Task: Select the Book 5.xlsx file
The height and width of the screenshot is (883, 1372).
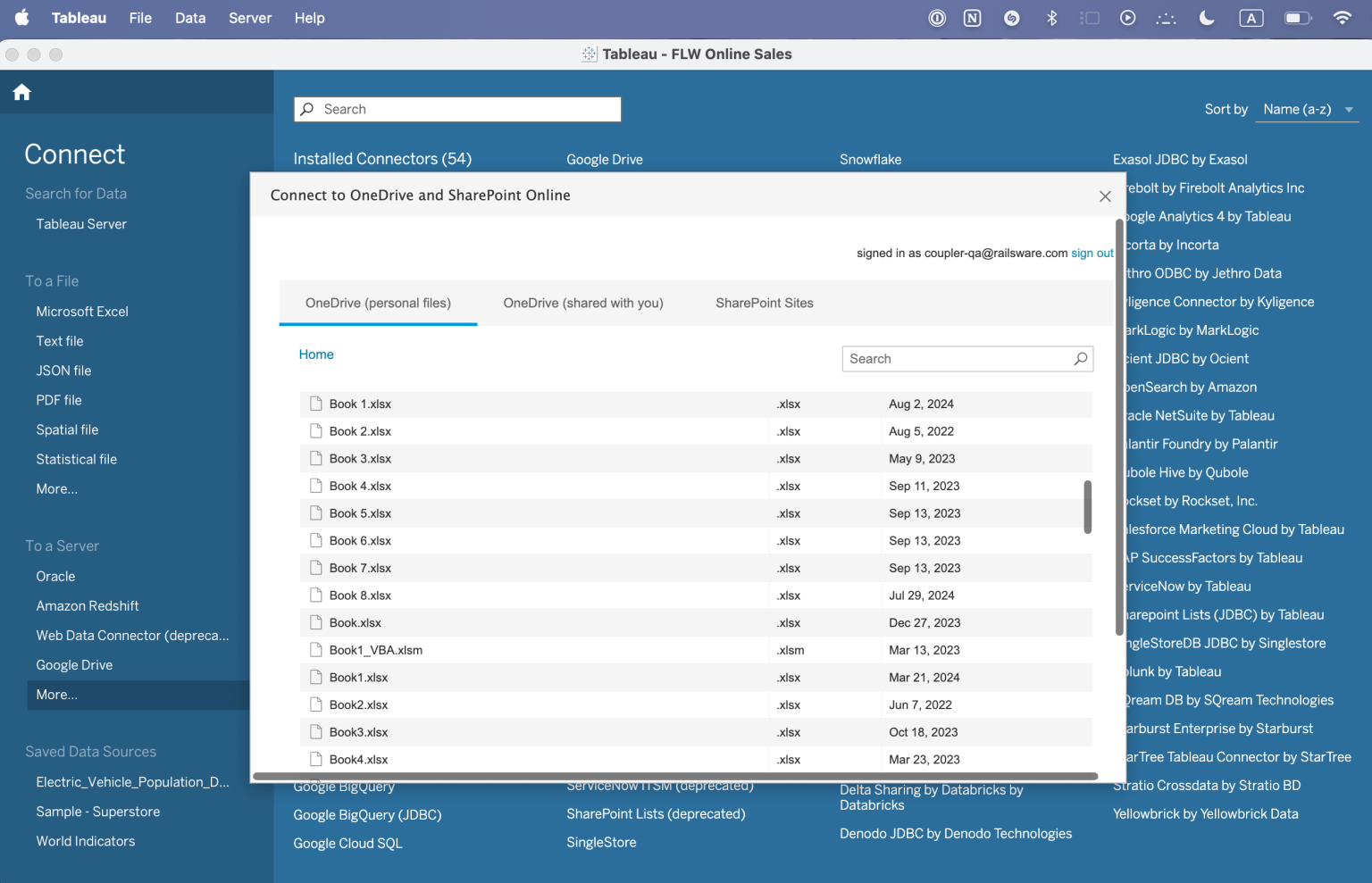Action: 360,512
